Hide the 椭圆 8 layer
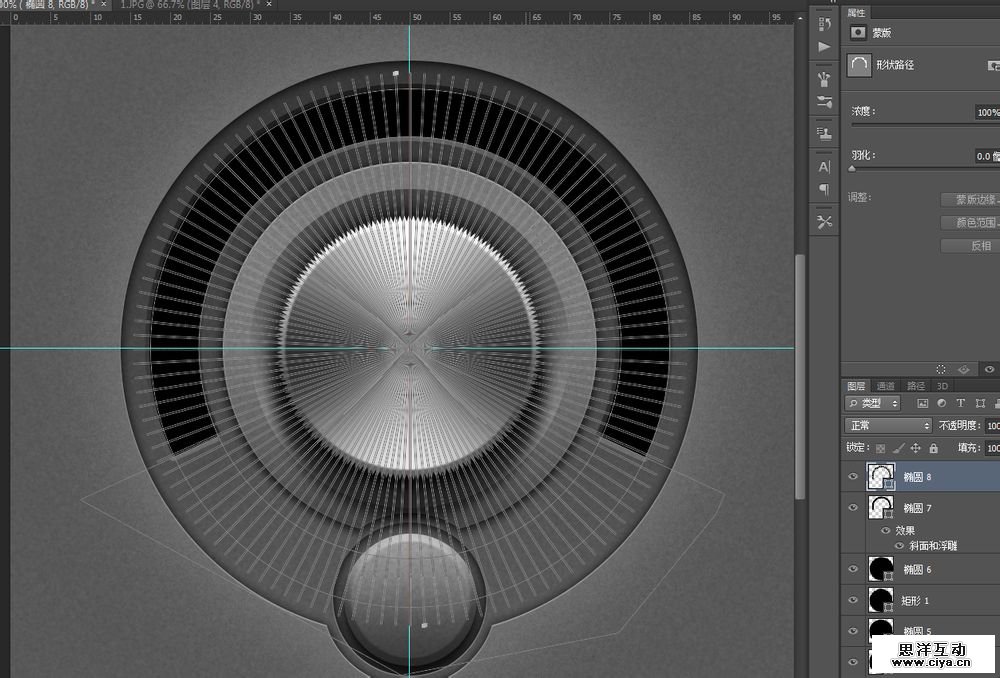 tap(853, 478)
